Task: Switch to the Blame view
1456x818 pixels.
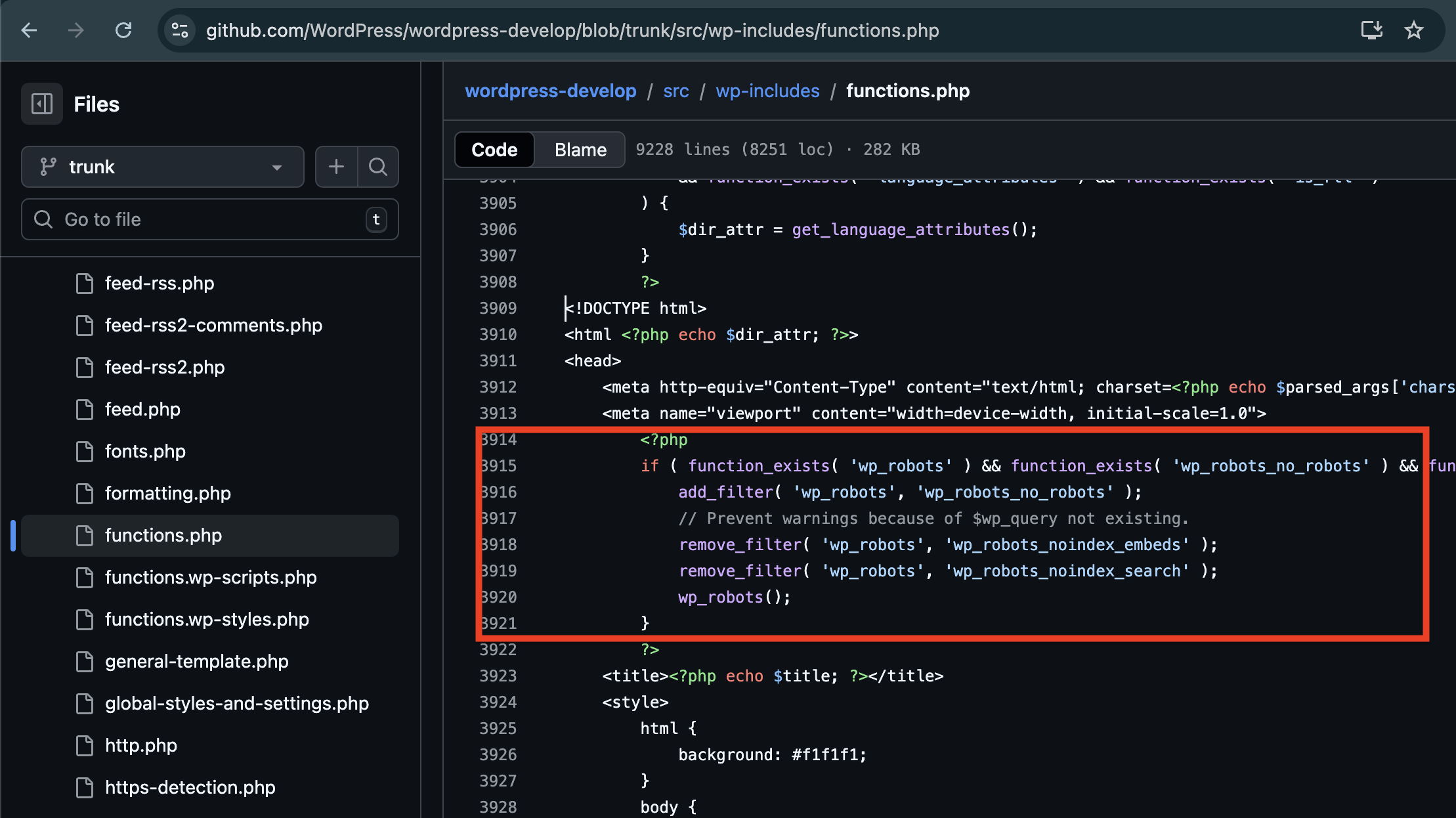Action: (x=580, y=150)
